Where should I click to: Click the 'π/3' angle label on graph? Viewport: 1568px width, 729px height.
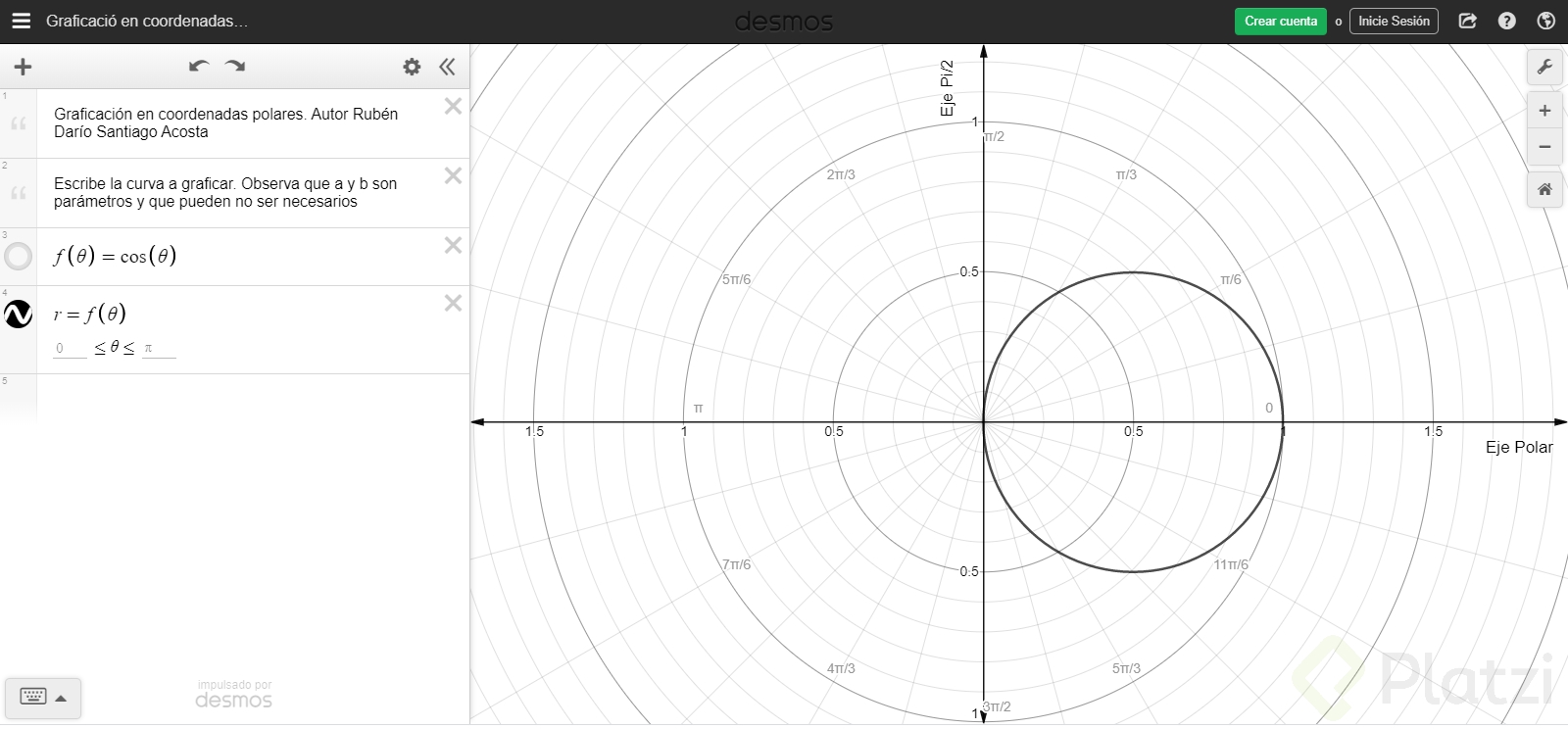click(1126, 174)
